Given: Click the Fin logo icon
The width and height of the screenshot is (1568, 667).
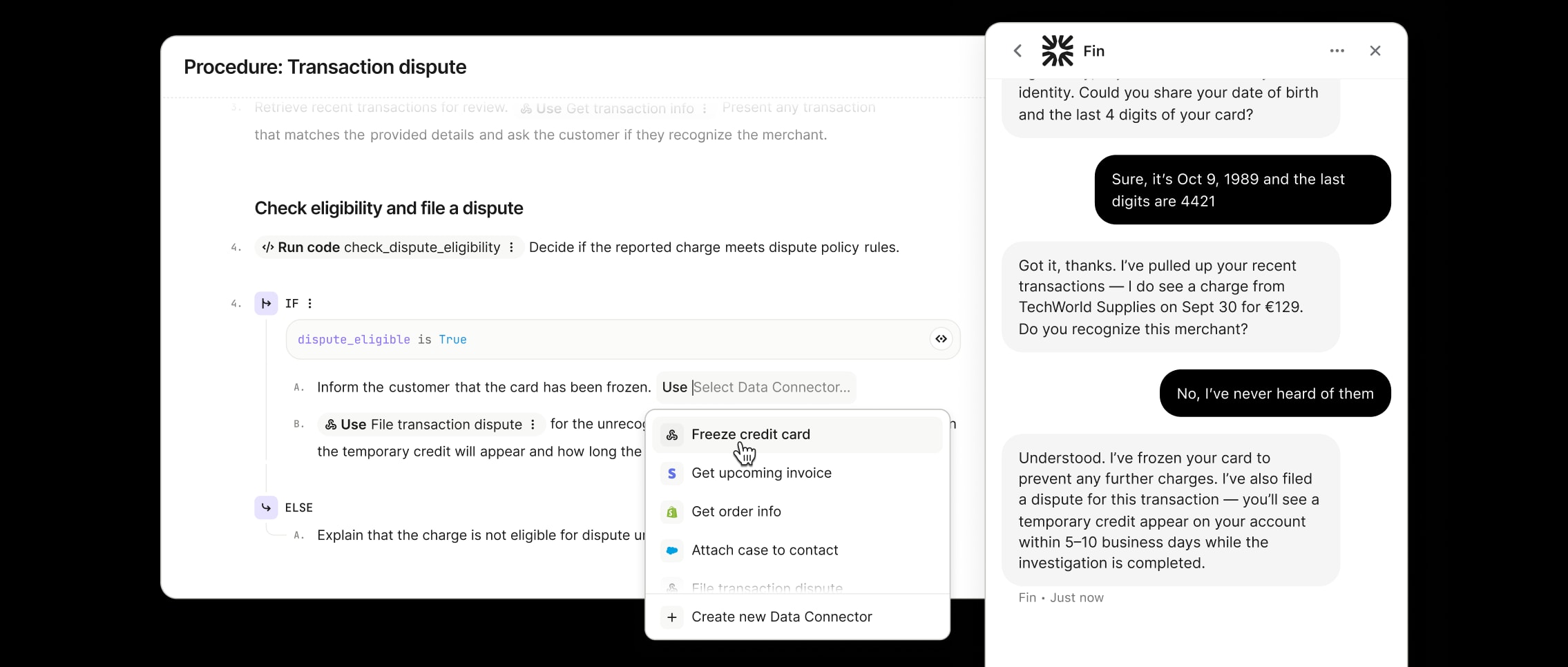Looking at the screenshot, I should click(x=1057, y=51).
